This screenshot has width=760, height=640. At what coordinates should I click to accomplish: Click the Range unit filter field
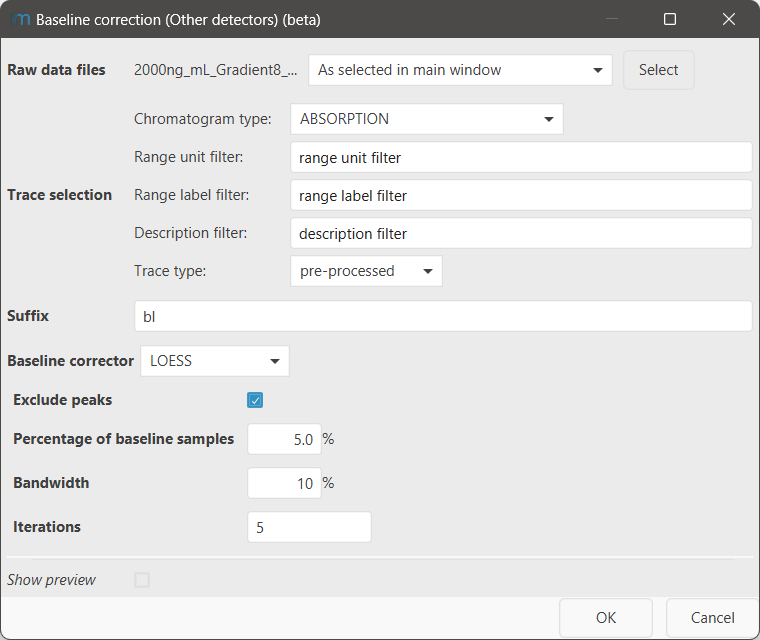coord(520,157)
